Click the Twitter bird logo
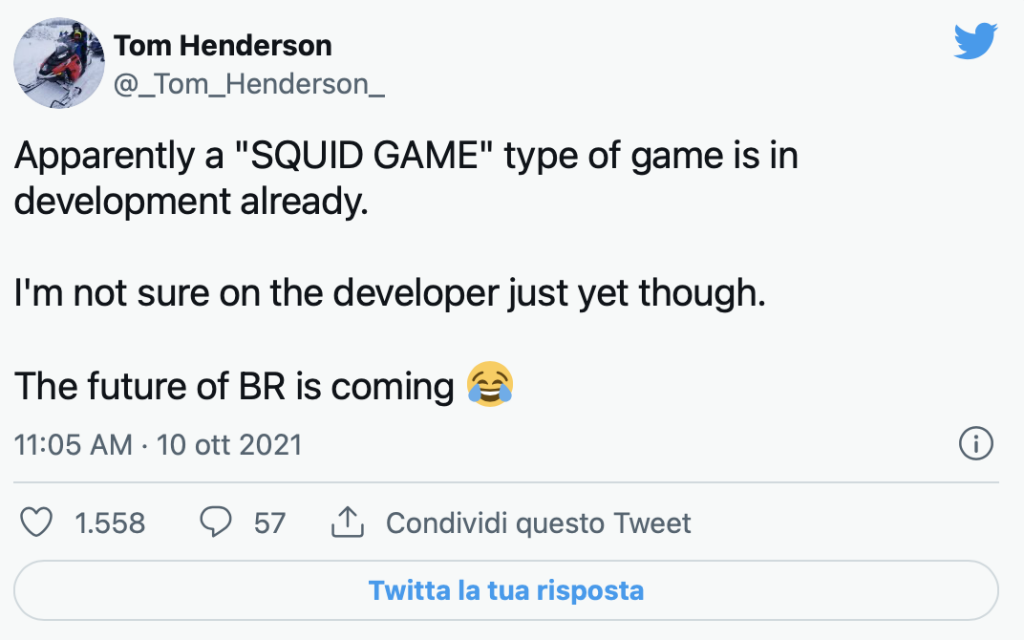1024x640 pixels. pos(975,42)
